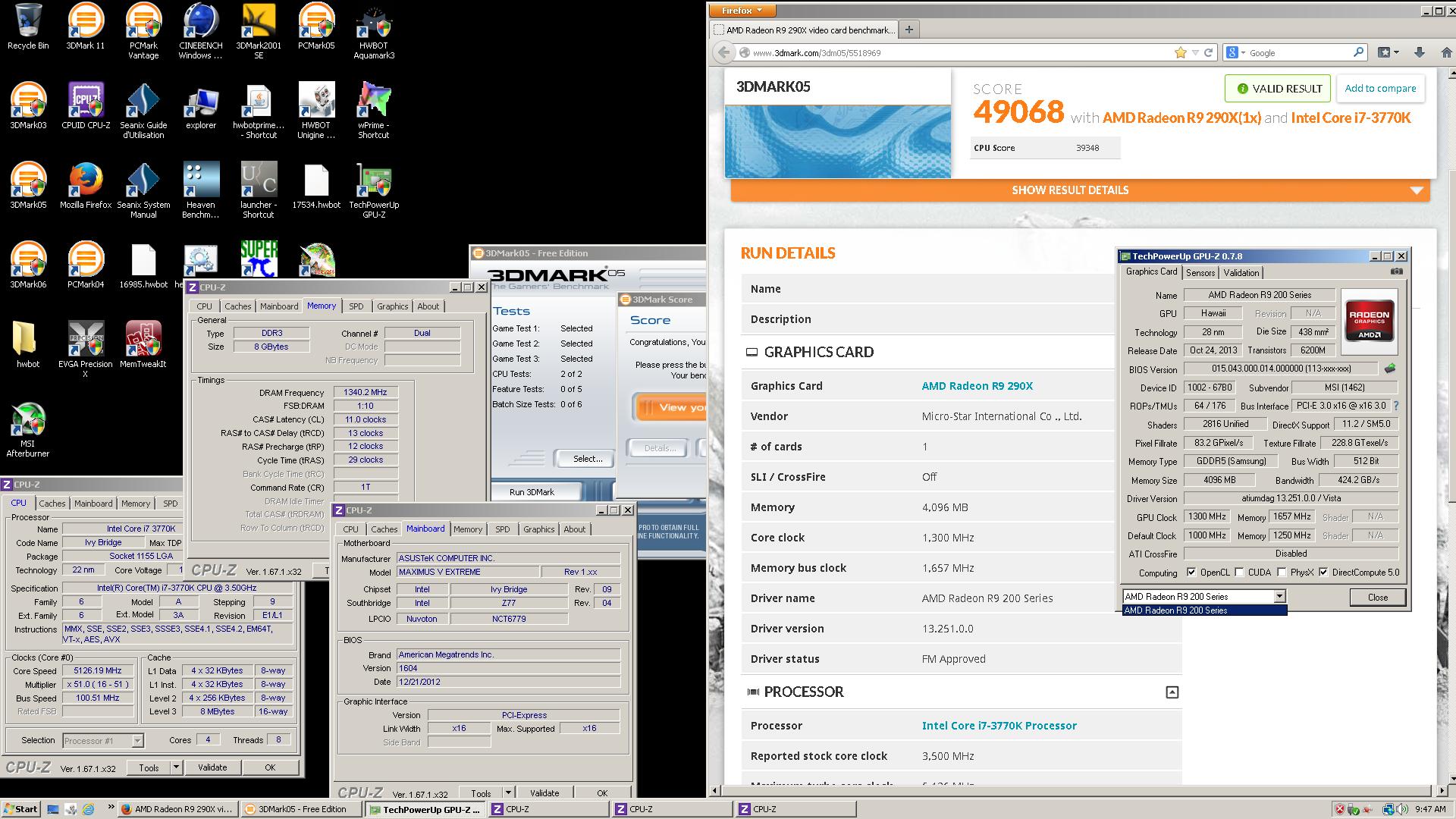Open 17534.hwbot file icon
The height and width of the screenshot is (819, 1456).
[316, 187]
